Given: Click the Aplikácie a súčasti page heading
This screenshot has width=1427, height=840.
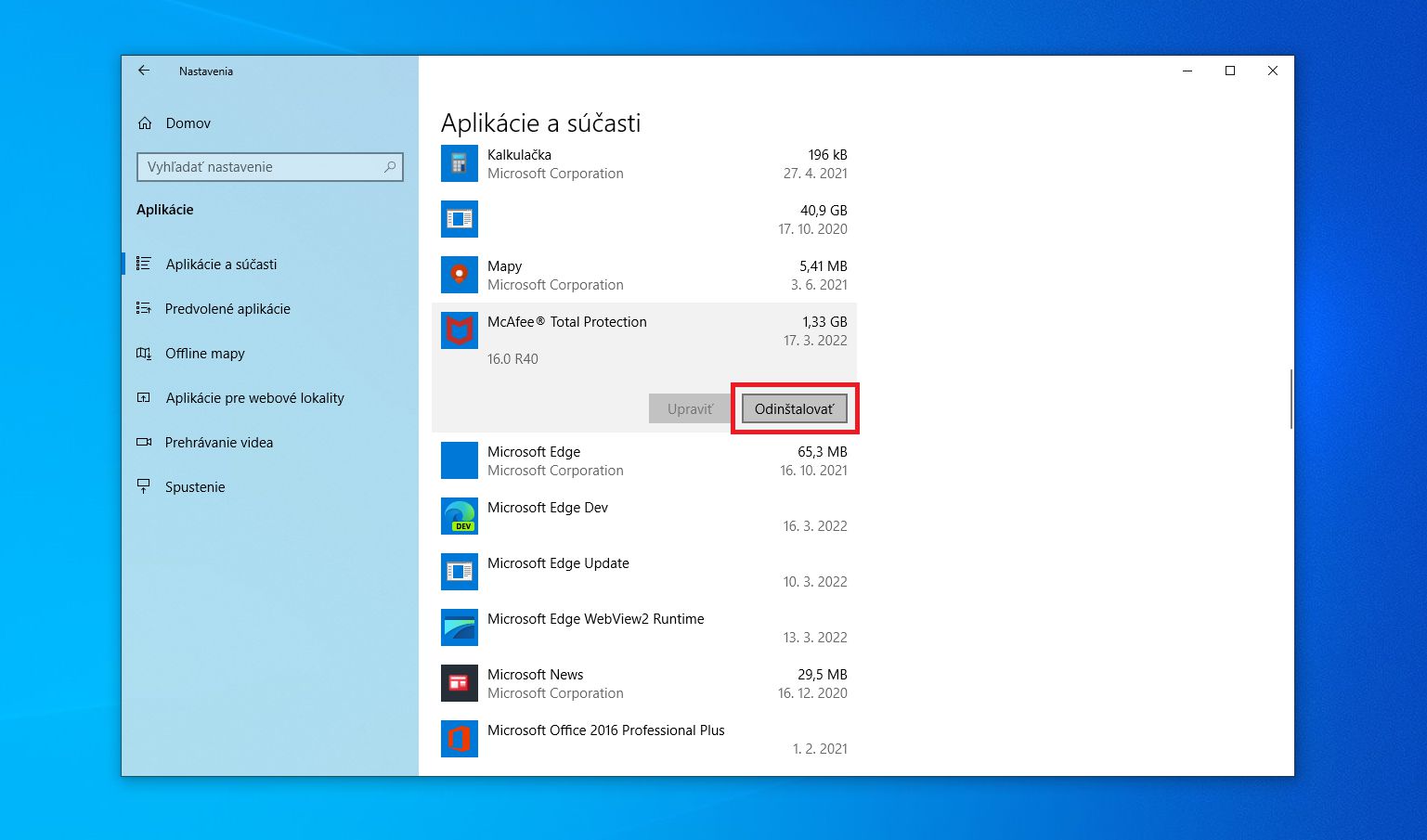Looking at the screenshot, I should pos(540,123).
